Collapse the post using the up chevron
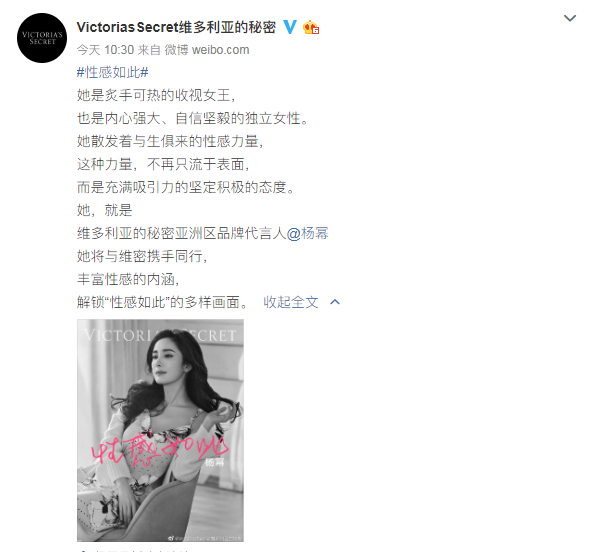 (x=335, y=302)
